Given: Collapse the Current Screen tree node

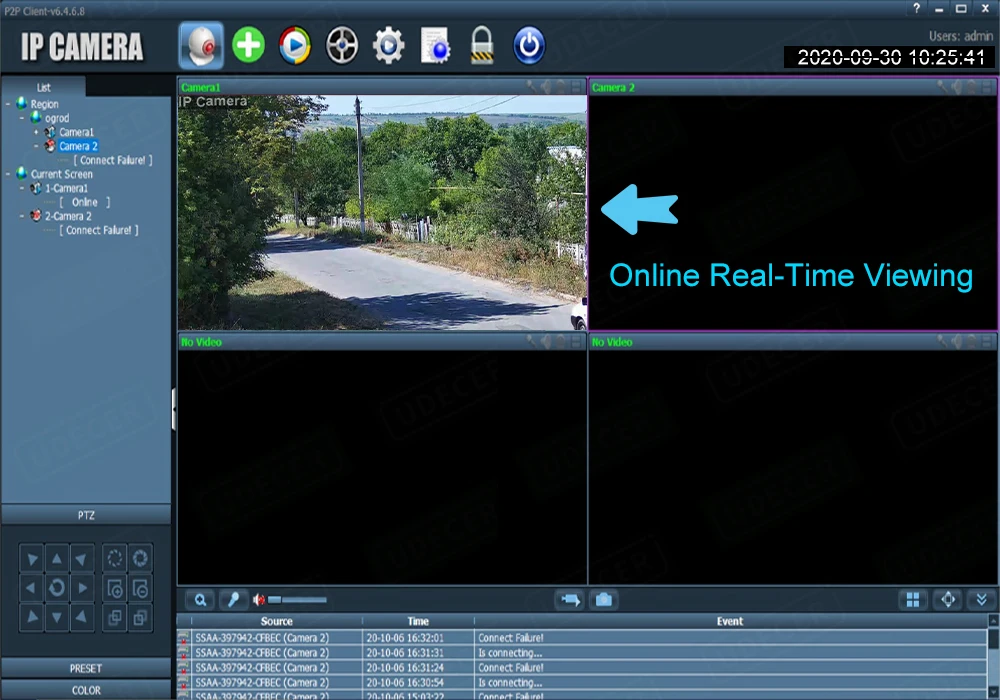Looking at the screenshot, I should [x=8, y=174].
